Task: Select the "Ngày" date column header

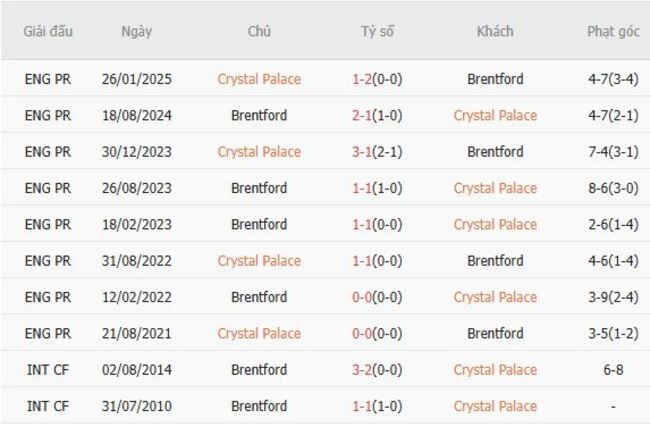Action: point(137,31)
